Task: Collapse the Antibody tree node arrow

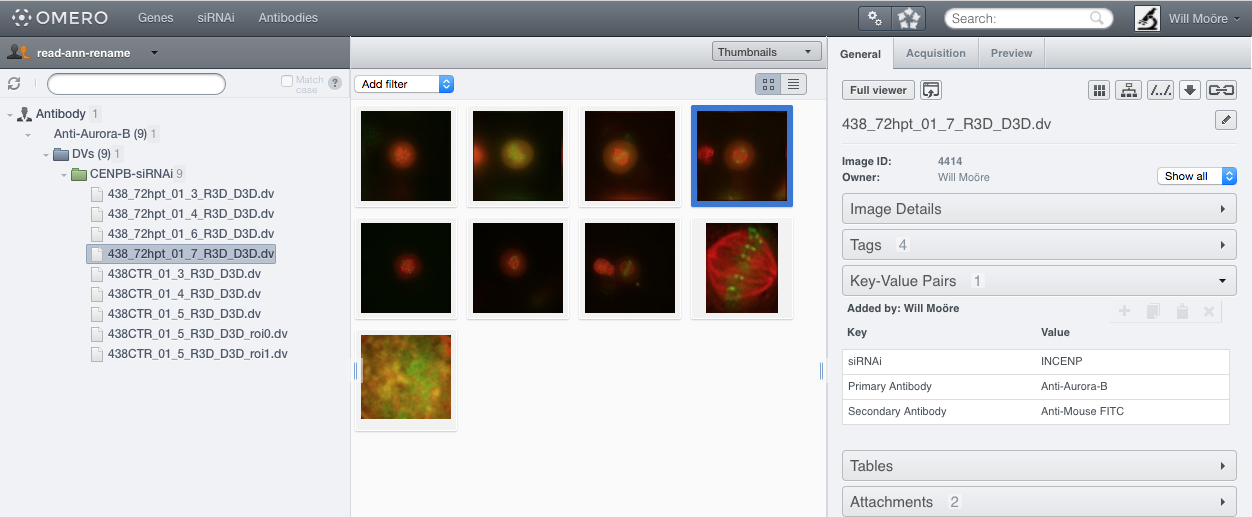Action: point(10,115)
